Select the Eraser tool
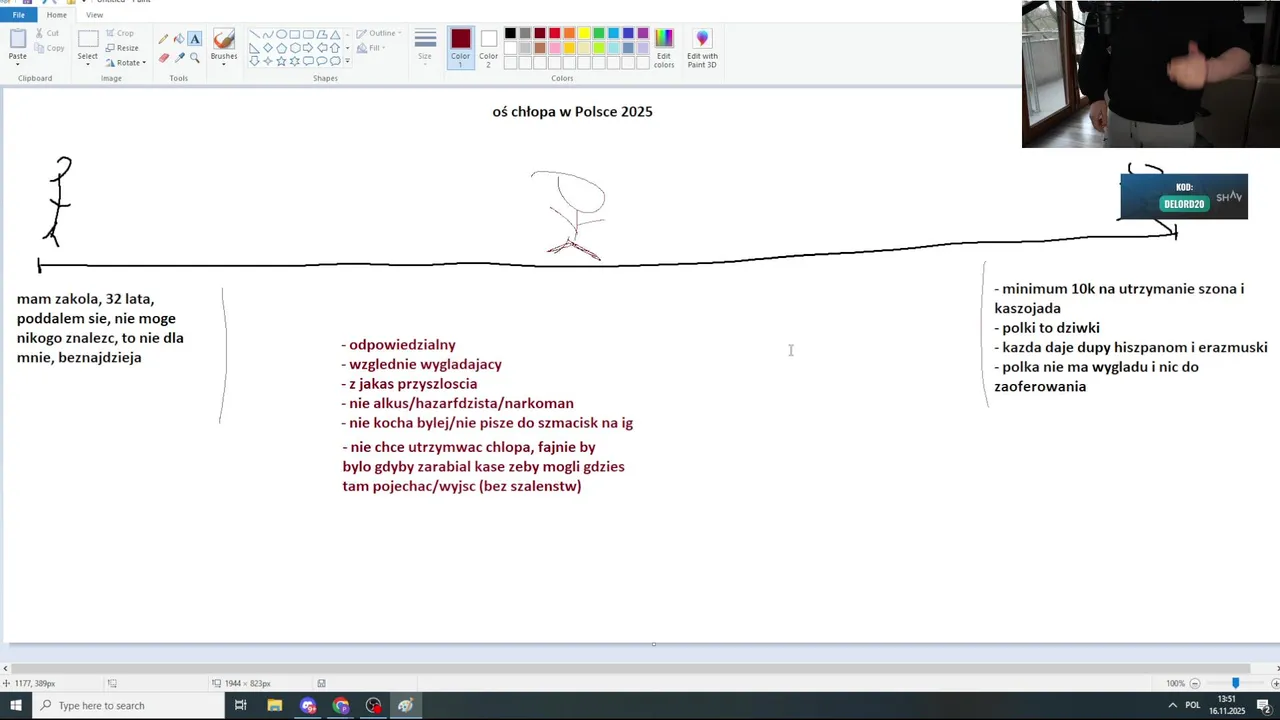 [x=163, y=57]
